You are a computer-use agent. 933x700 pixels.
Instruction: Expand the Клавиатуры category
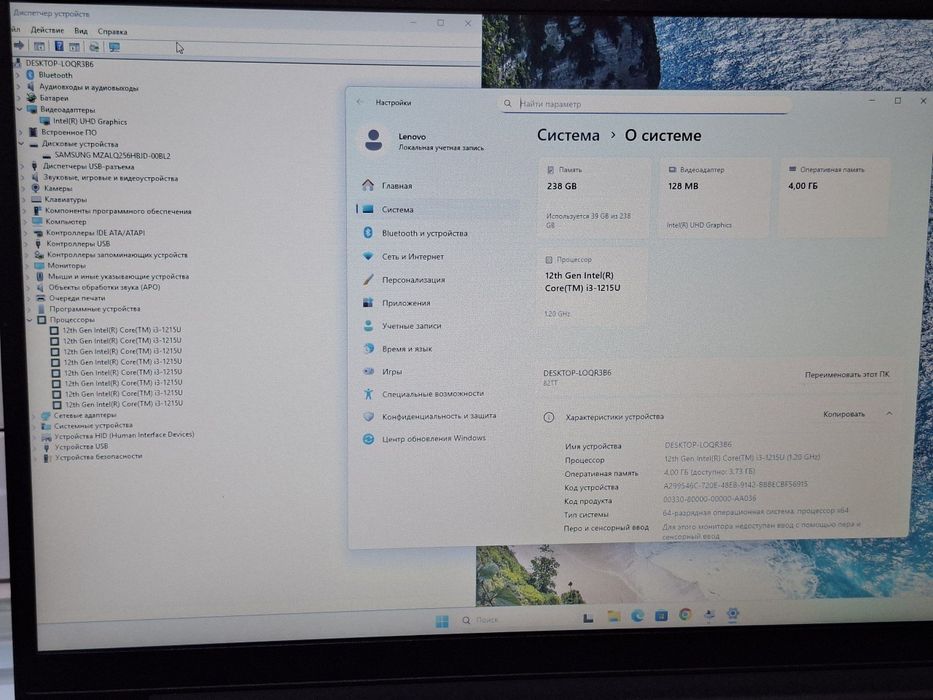24,199
